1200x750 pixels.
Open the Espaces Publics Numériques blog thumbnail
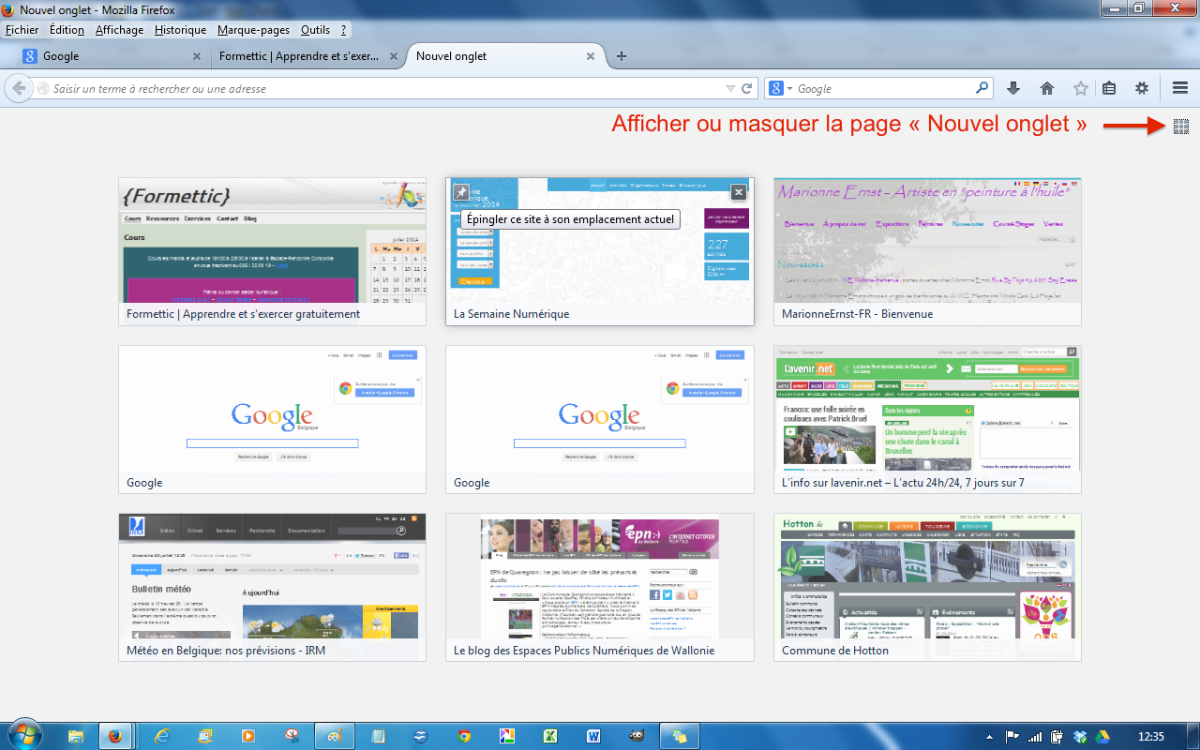[600, 587]
